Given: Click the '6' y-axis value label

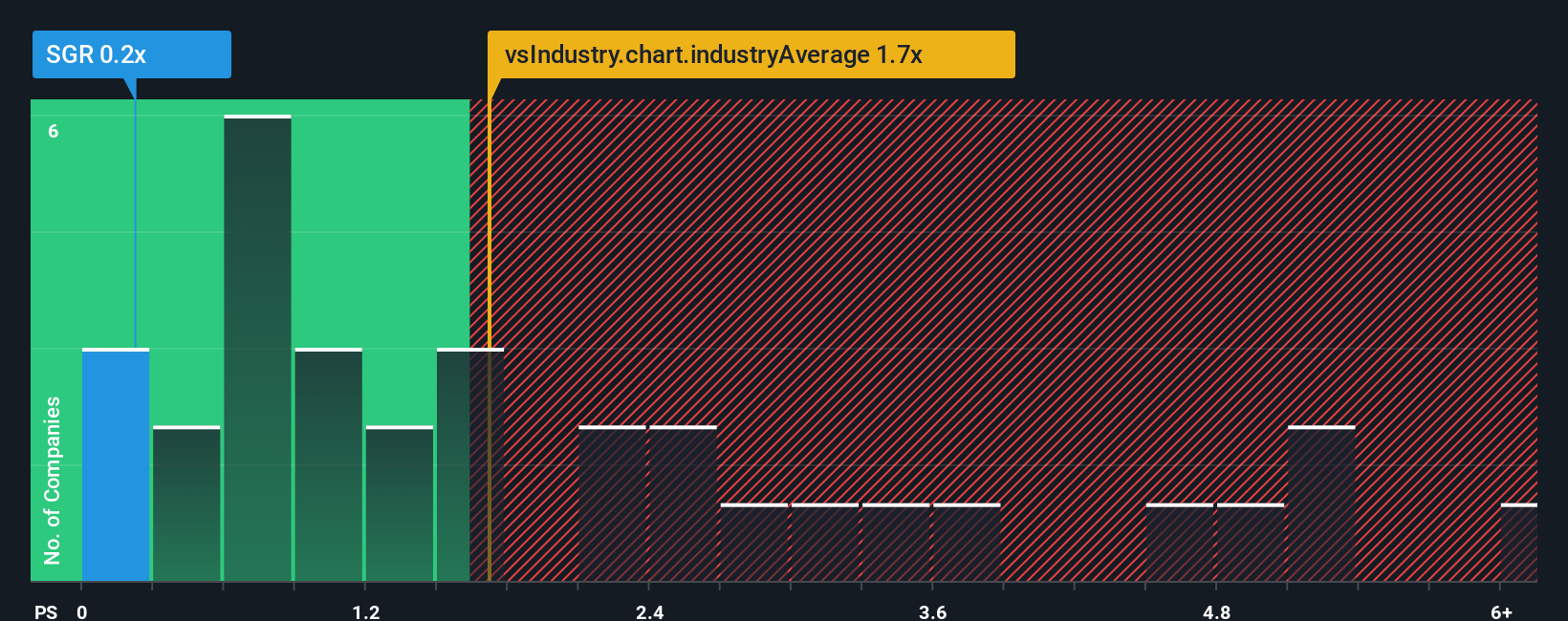Looking at the screenshot, I should (54, 131).
